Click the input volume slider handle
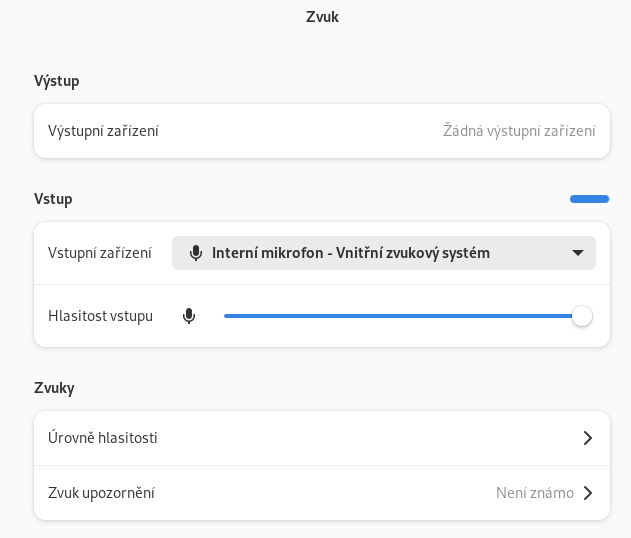631x538 pixels. coord(582,316)
